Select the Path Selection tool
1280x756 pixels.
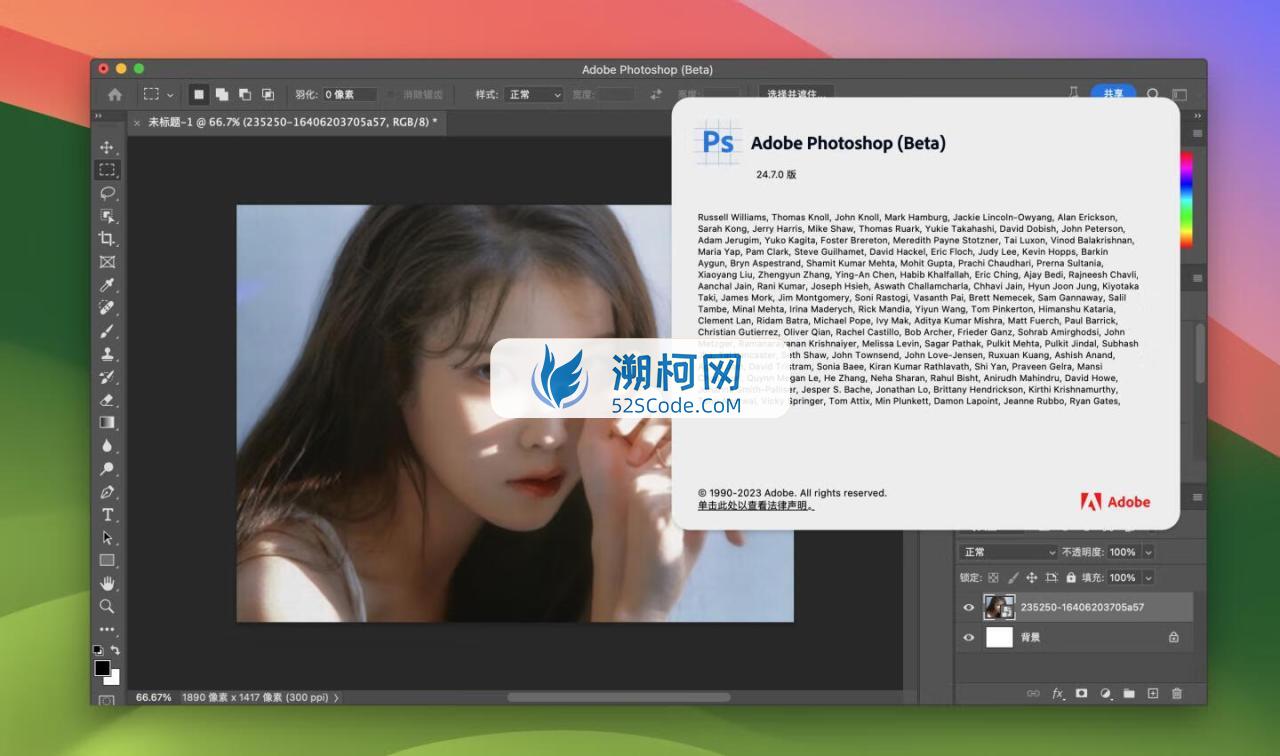(107, 538)
